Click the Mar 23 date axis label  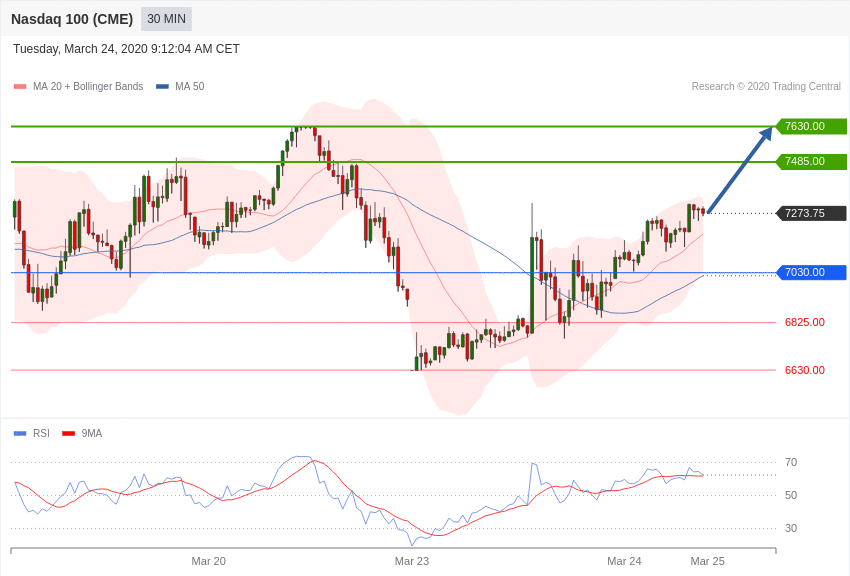412,561
